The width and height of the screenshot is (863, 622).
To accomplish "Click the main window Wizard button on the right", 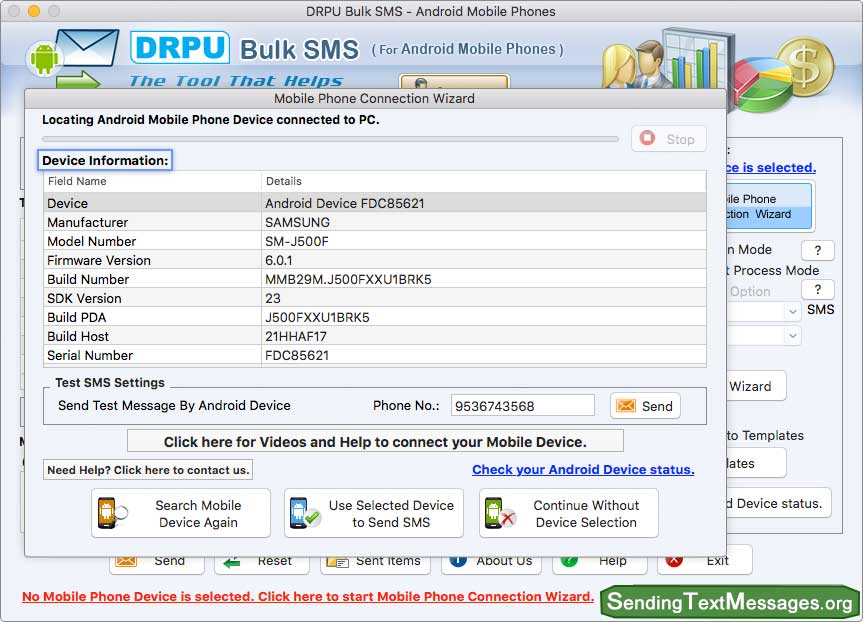I will 756,386.
